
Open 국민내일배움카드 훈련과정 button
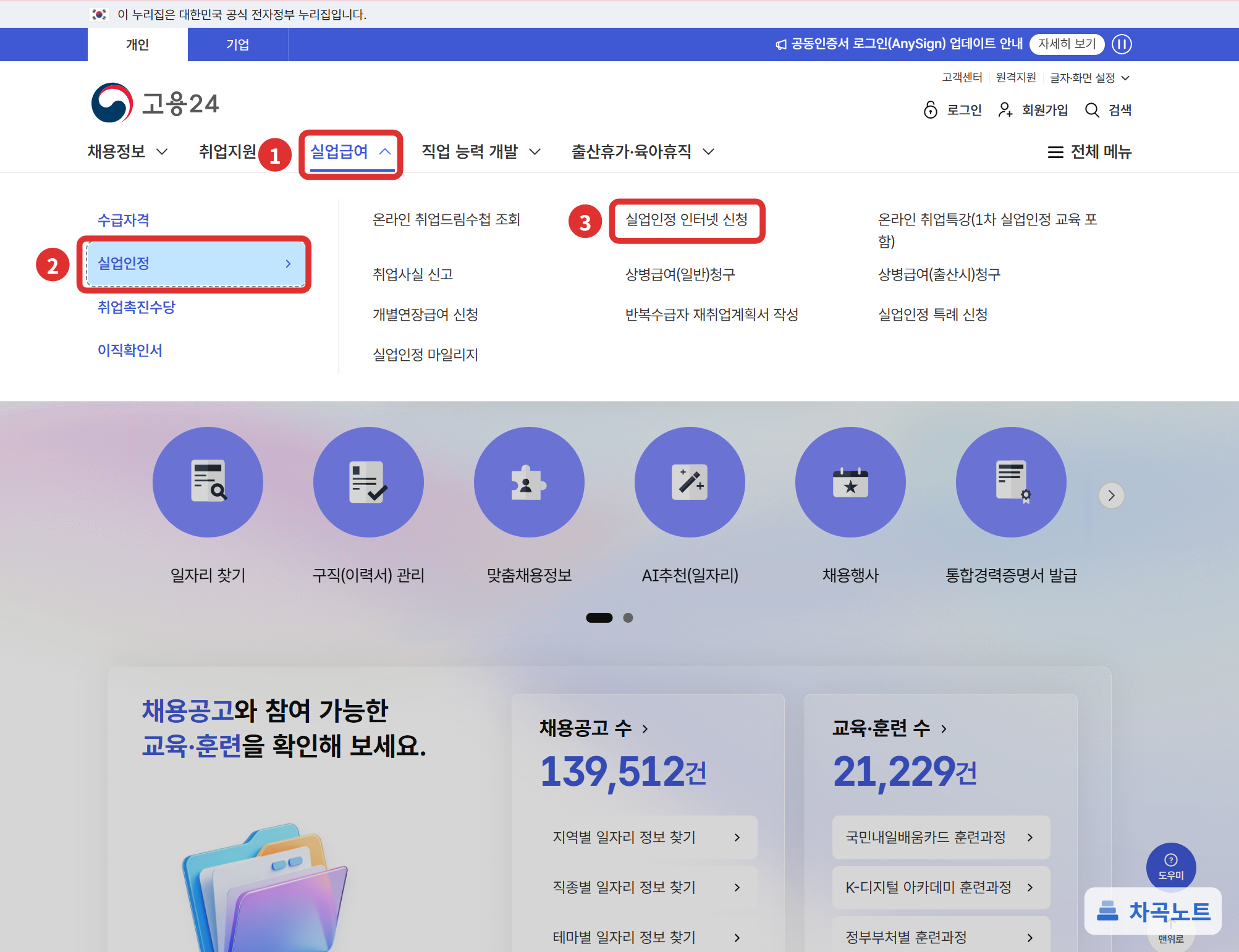tap(941, 837)
